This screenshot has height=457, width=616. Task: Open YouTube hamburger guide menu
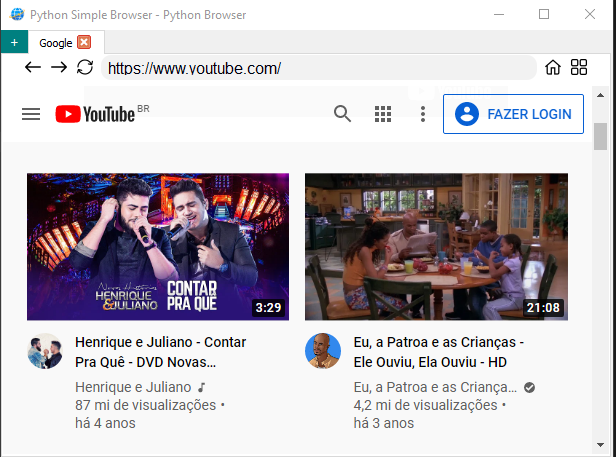pos(31,114)
